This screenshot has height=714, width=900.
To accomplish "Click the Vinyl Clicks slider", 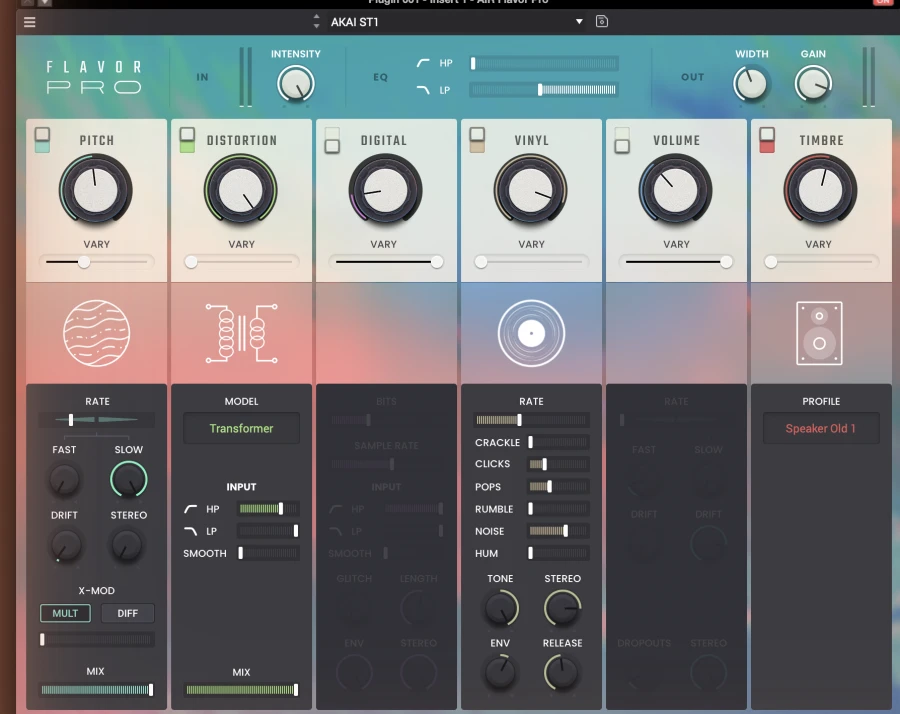I will [558, 464].
